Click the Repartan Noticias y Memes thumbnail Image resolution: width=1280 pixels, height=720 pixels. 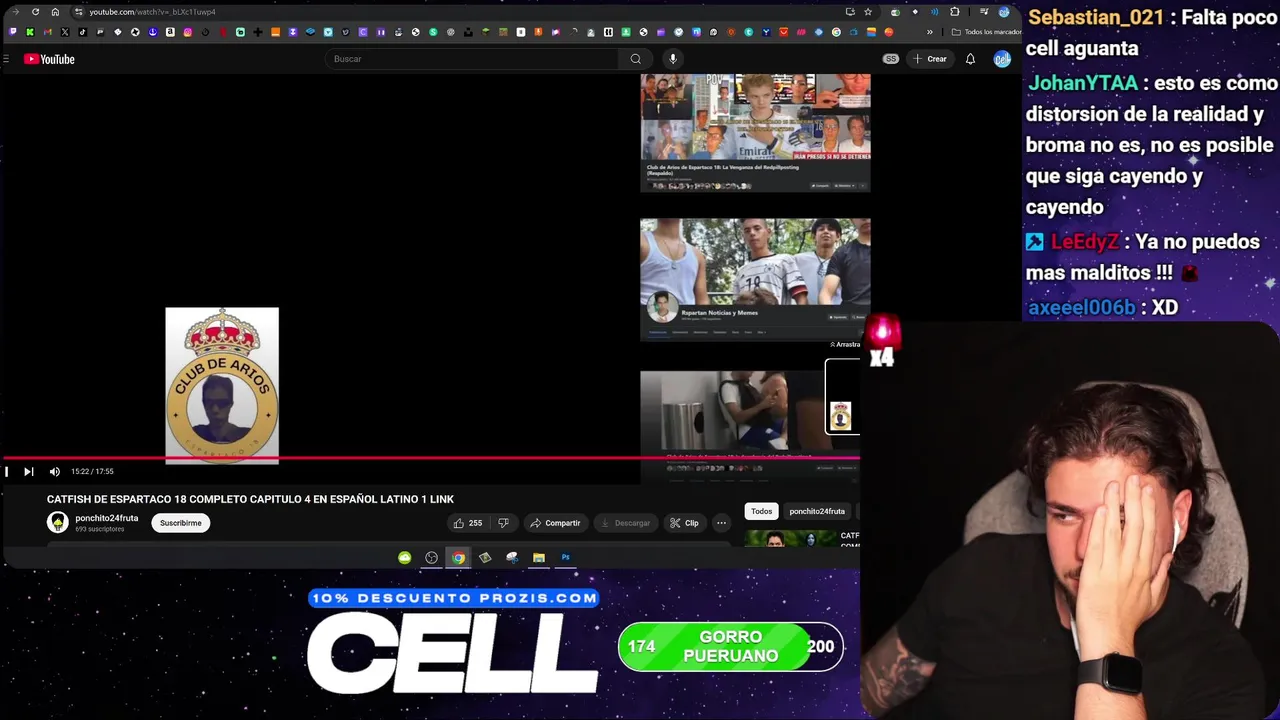(755, 279)
